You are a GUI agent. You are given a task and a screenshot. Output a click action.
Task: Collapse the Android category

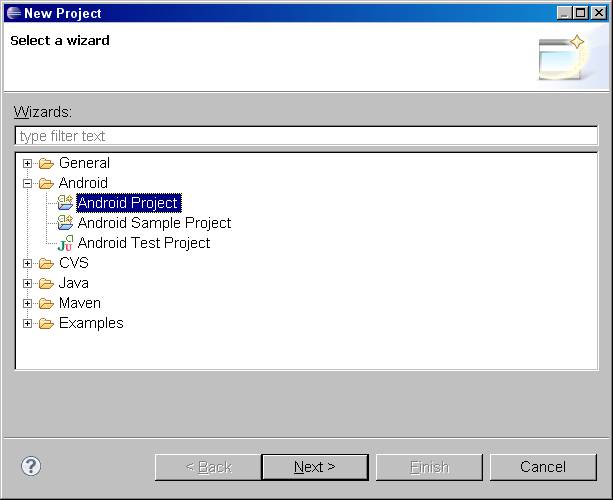click(27, 183)
